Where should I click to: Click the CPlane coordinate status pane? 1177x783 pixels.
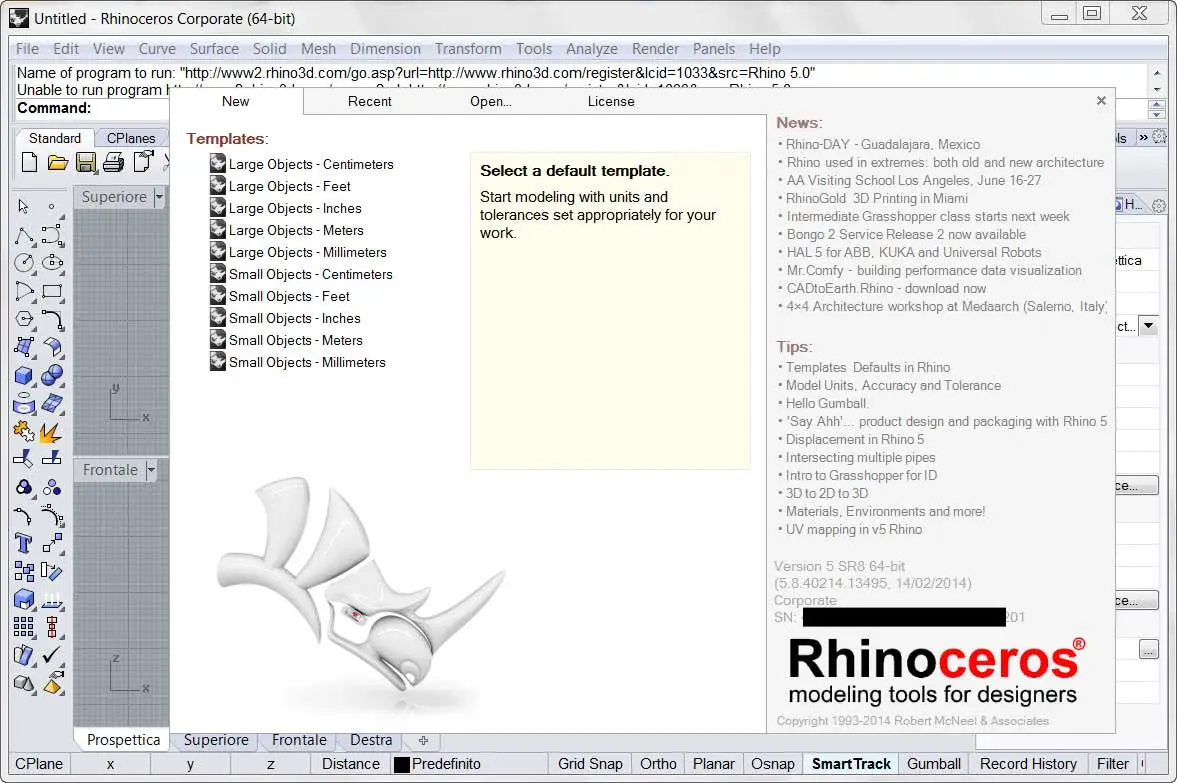click(x=39, y=763)
